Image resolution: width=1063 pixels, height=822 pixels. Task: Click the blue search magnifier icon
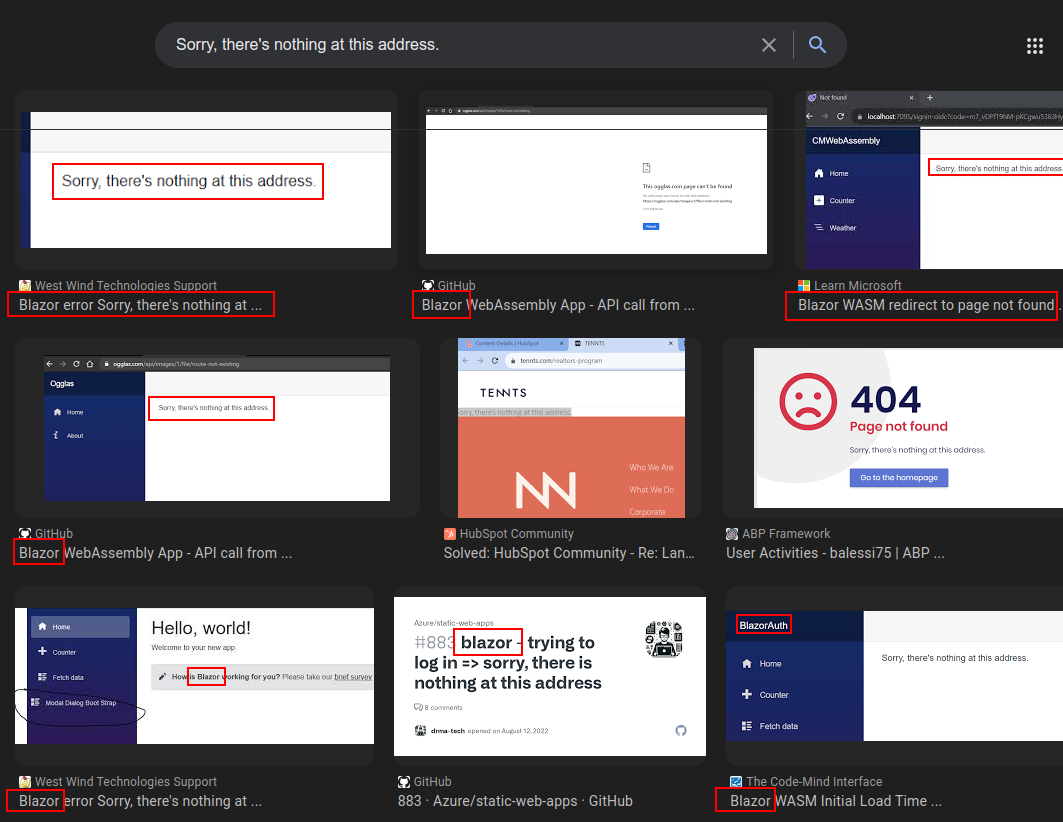pos(817,45)
